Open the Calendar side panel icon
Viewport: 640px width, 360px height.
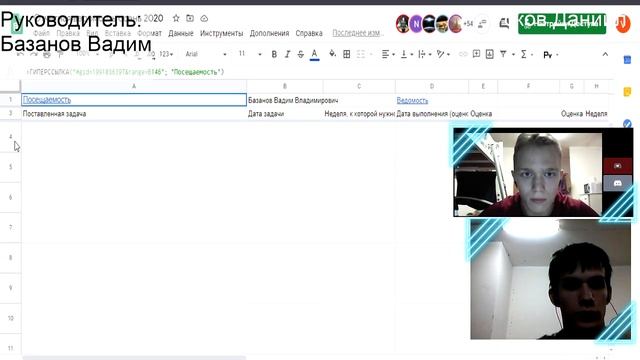627,60
